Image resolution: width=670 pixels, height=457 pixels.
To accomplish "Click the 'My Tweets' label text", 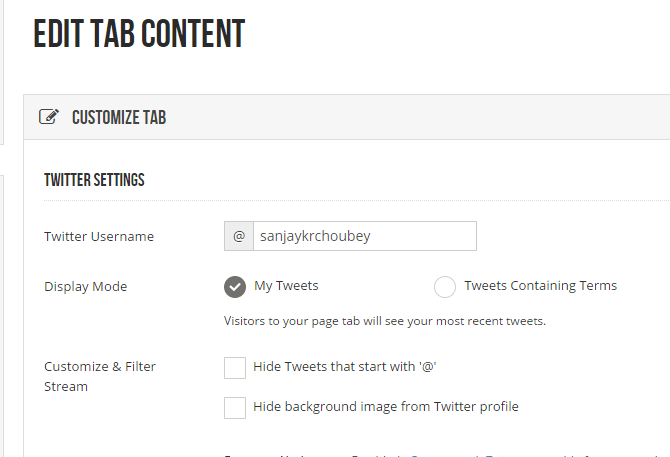I will click(286, 286).
